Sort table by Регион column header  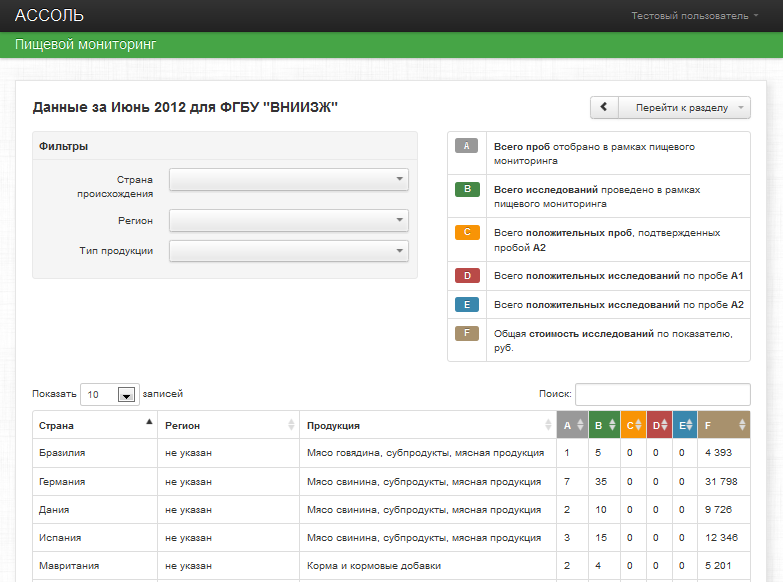[229, 425]
